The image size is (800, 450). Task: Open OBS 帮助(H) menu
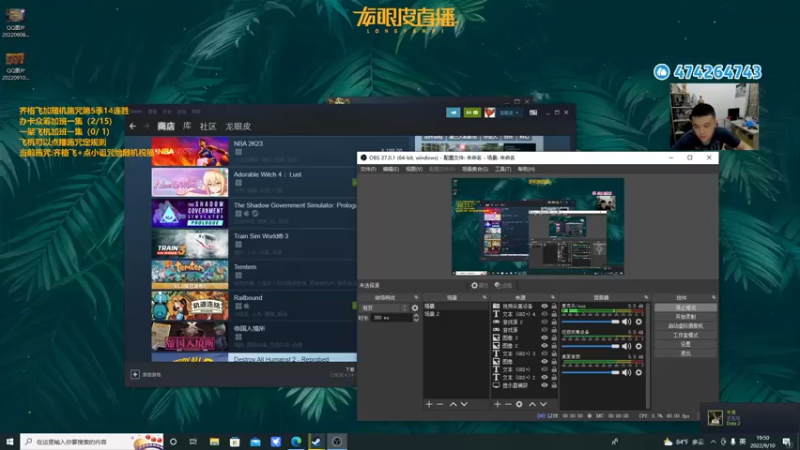click(526, 169)
